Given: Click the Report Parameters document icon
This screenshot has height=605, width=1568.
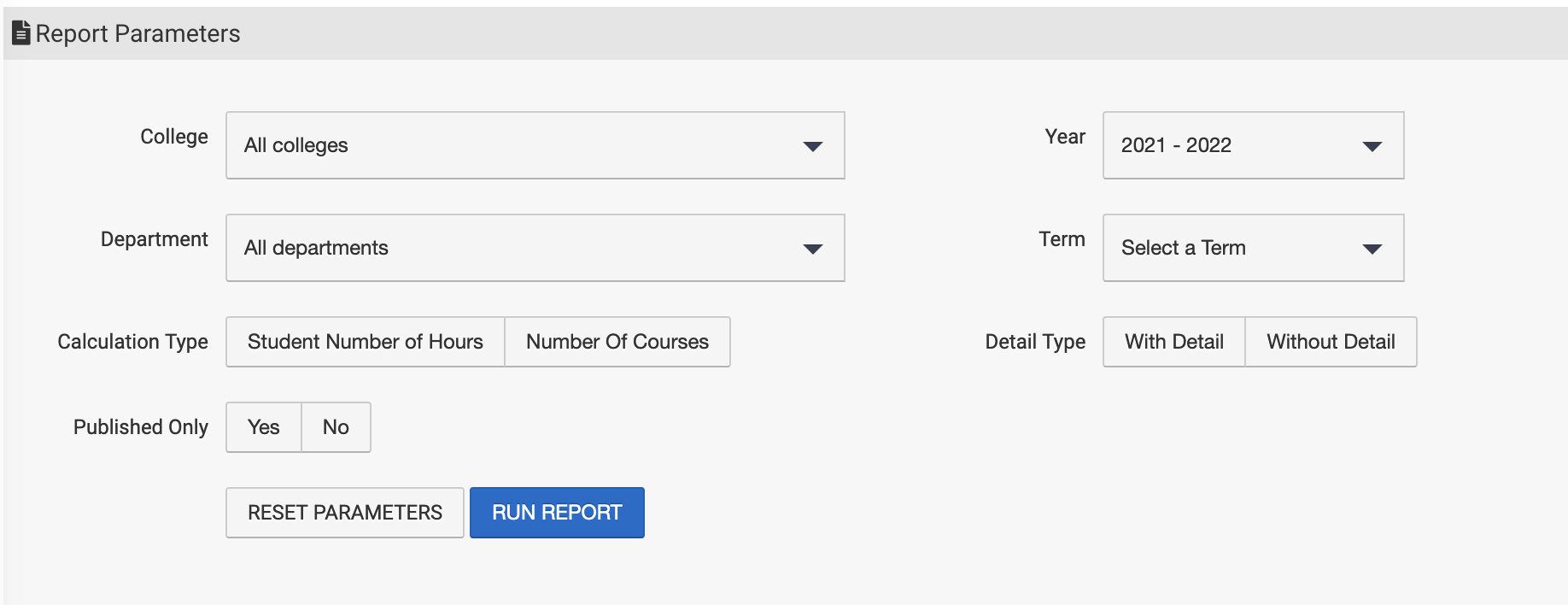Looking at the screenshot, I should [21, 33].
